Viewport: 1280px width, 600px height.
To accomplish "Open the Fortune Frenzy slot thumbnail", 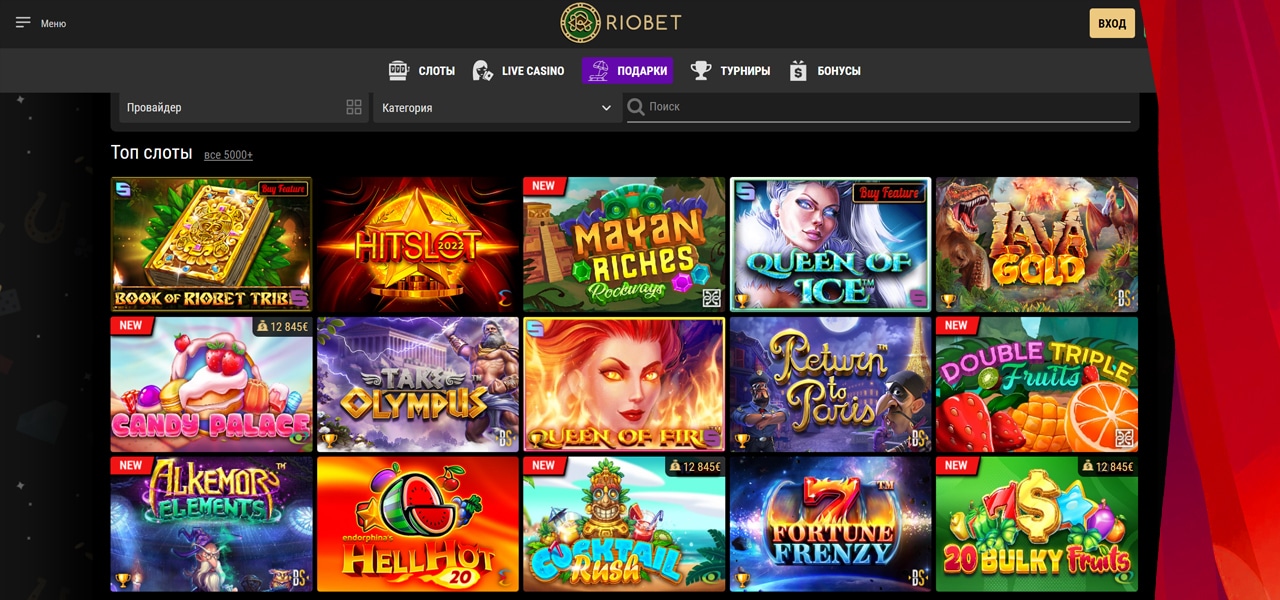I will click(830, 523).
